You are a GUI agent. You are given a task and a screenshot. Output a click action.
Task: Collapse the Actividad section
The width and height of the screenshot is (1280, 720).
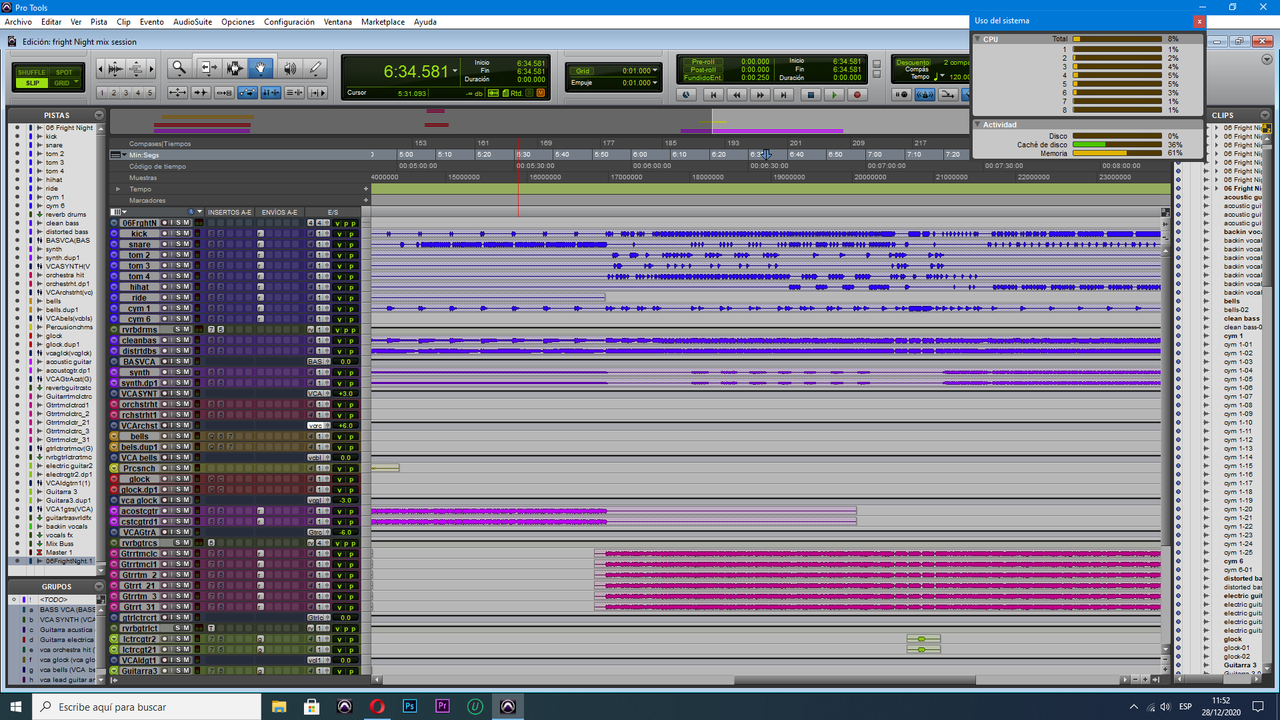979,124
